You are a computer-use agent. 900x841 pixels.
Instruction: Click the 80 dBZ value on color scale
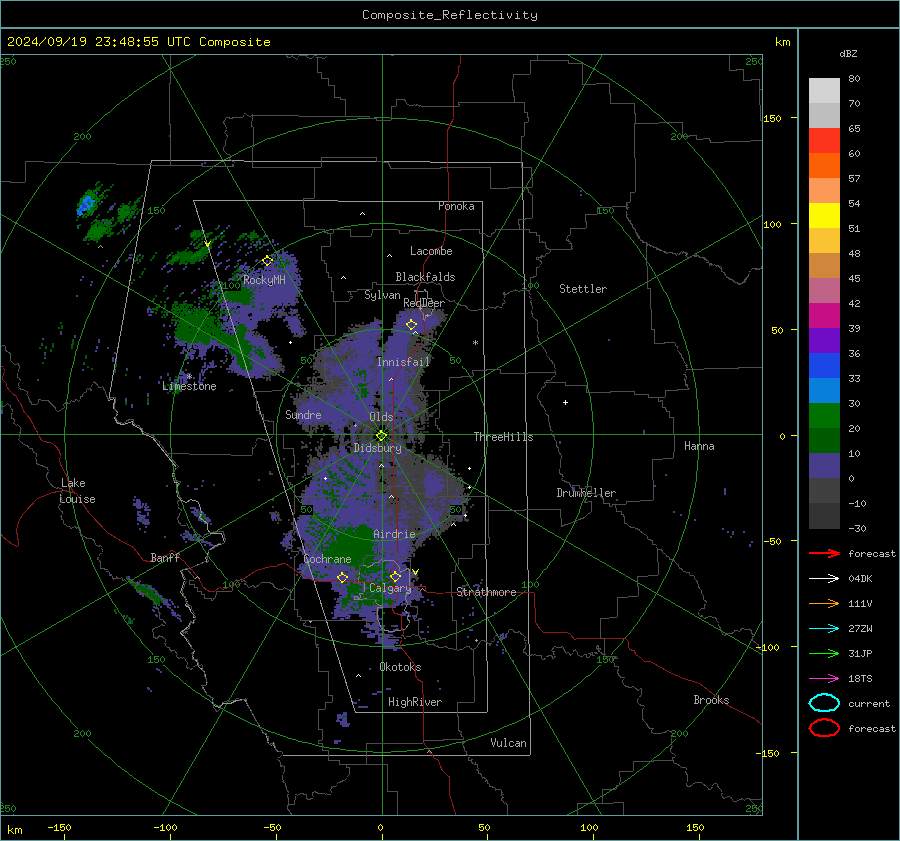click(854, 79)
